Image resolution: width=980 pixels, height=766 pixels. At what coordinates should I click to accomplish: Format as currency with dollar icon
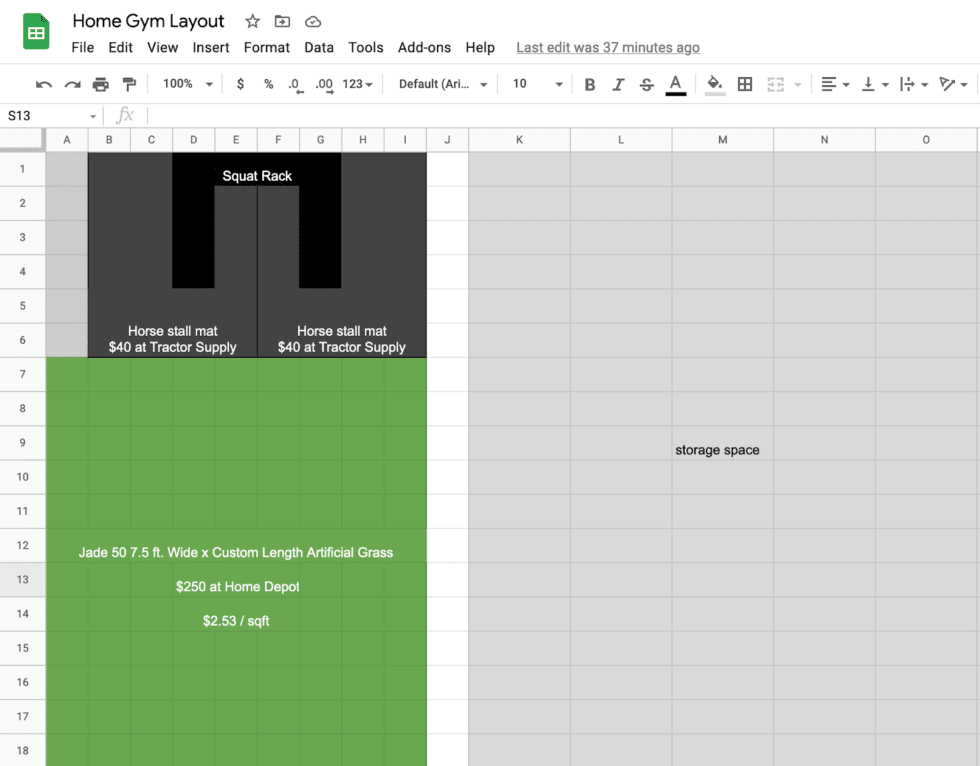[x=240, y=85]
